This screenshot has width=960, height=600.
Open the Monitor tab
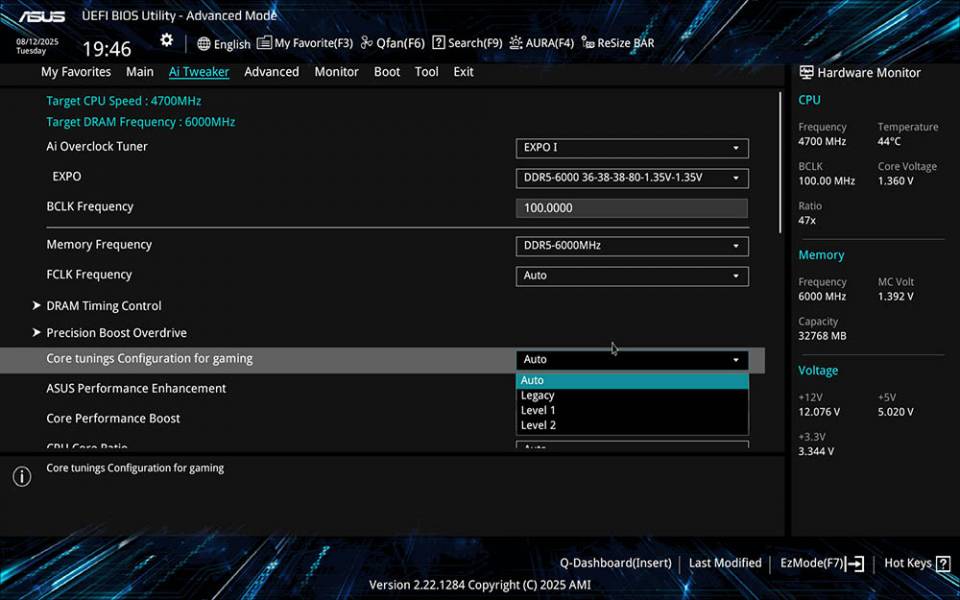(336, 71)
